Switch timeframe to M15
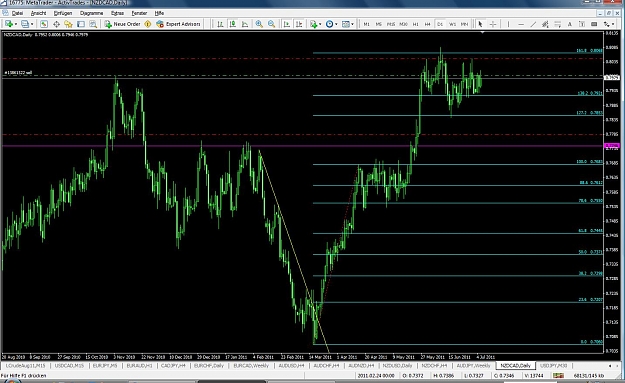625x383 pixels. (x=391, y=24)
